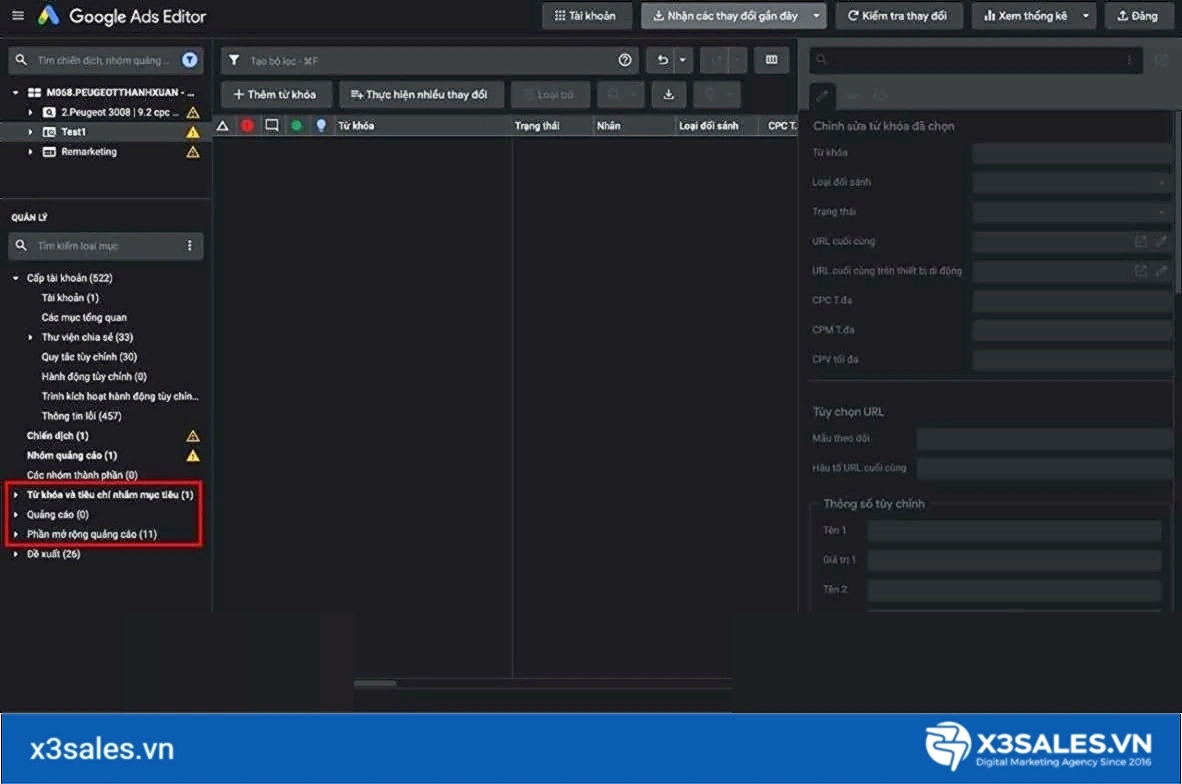The width and height of the screenshot is (1182, 784).
Task: Click the warning icon beside Remarketing
Action: [193, 152]
